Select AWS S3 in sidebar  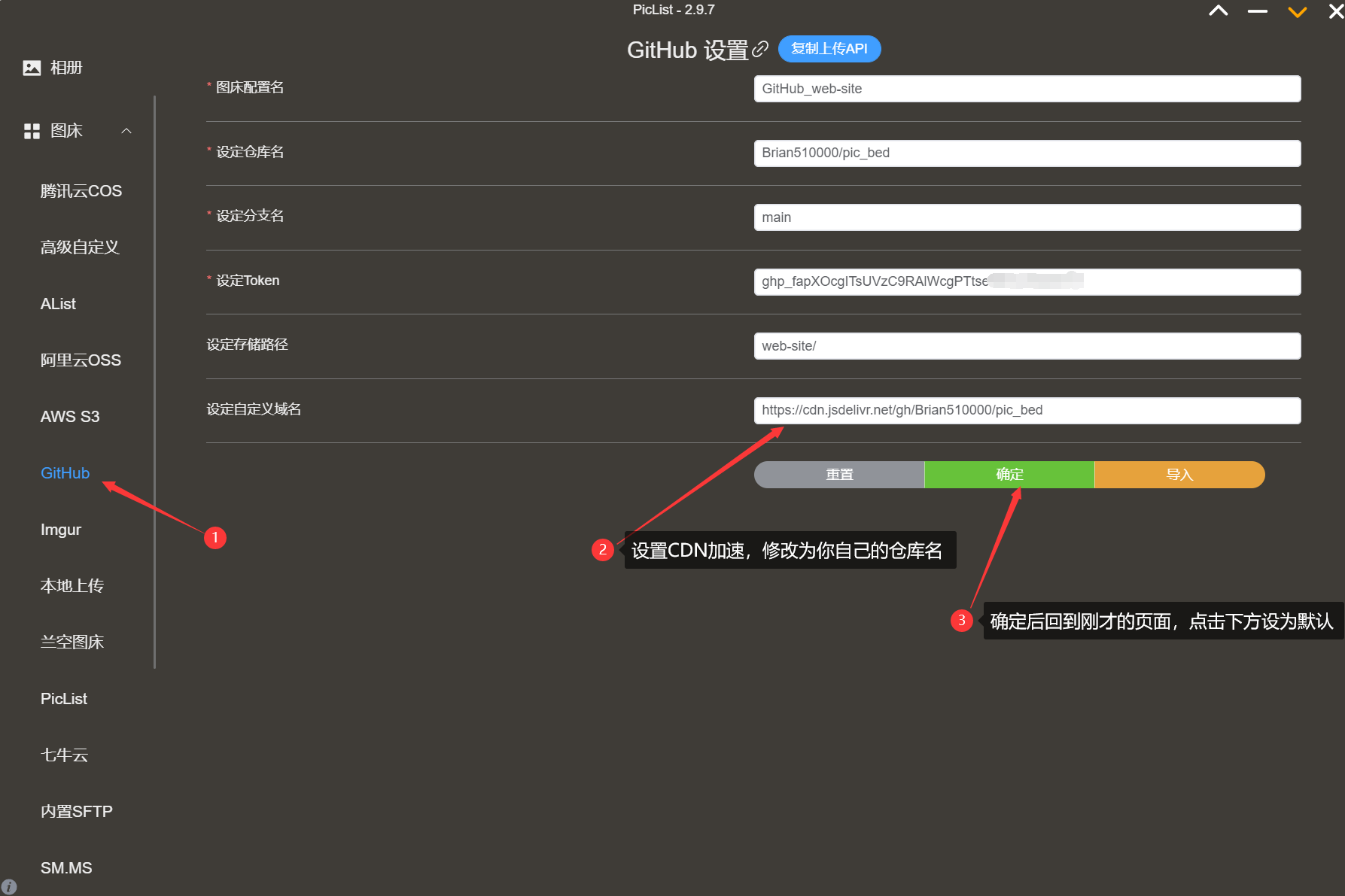(x=70, y=416)
